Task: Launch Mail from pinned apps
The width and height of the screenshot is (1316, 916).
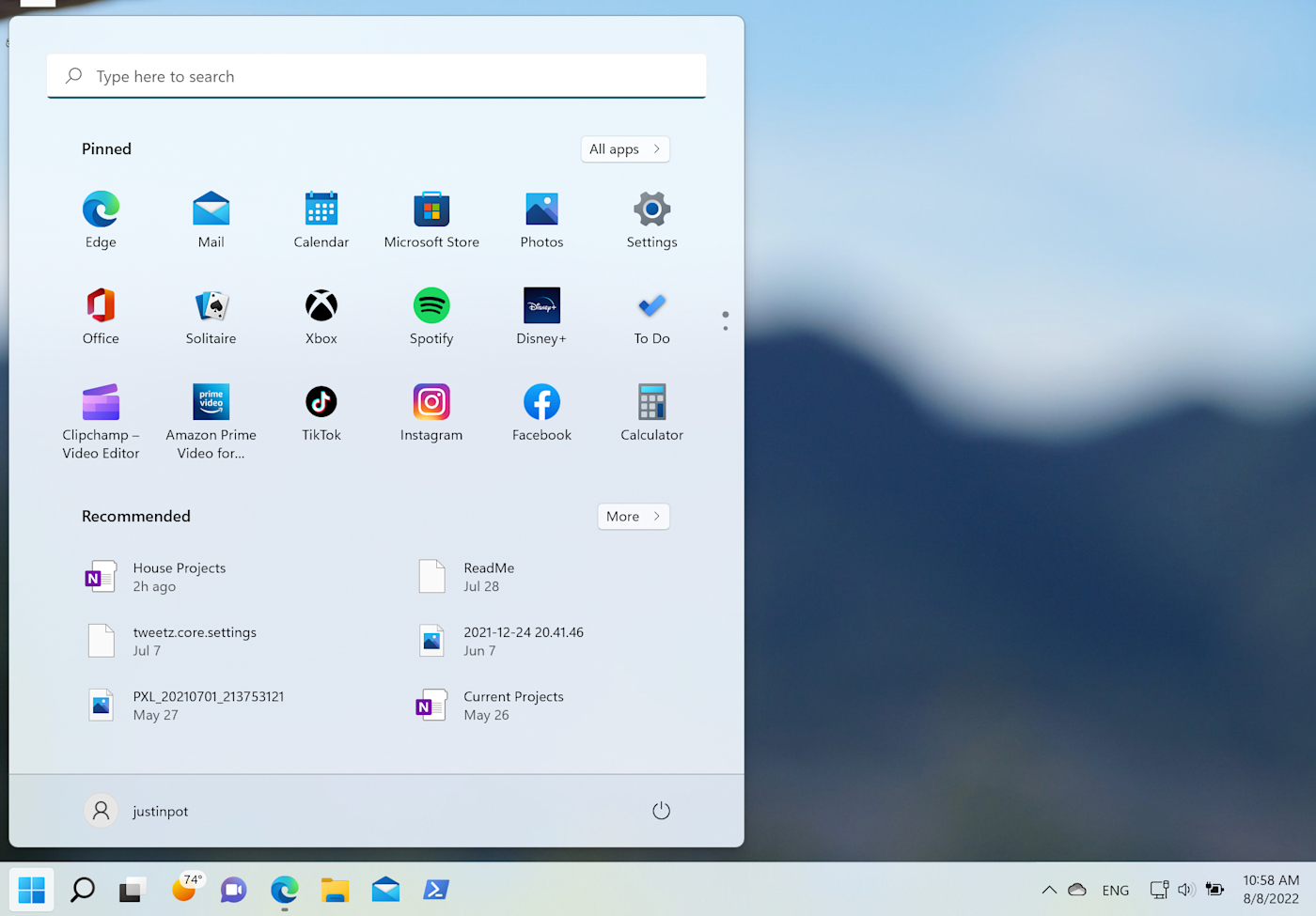Action: [x=211, y=220]
